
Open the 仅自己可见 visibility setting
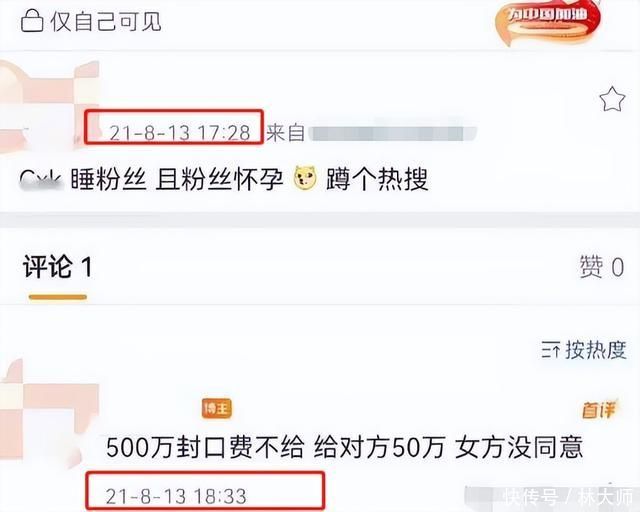coord(91,21)
